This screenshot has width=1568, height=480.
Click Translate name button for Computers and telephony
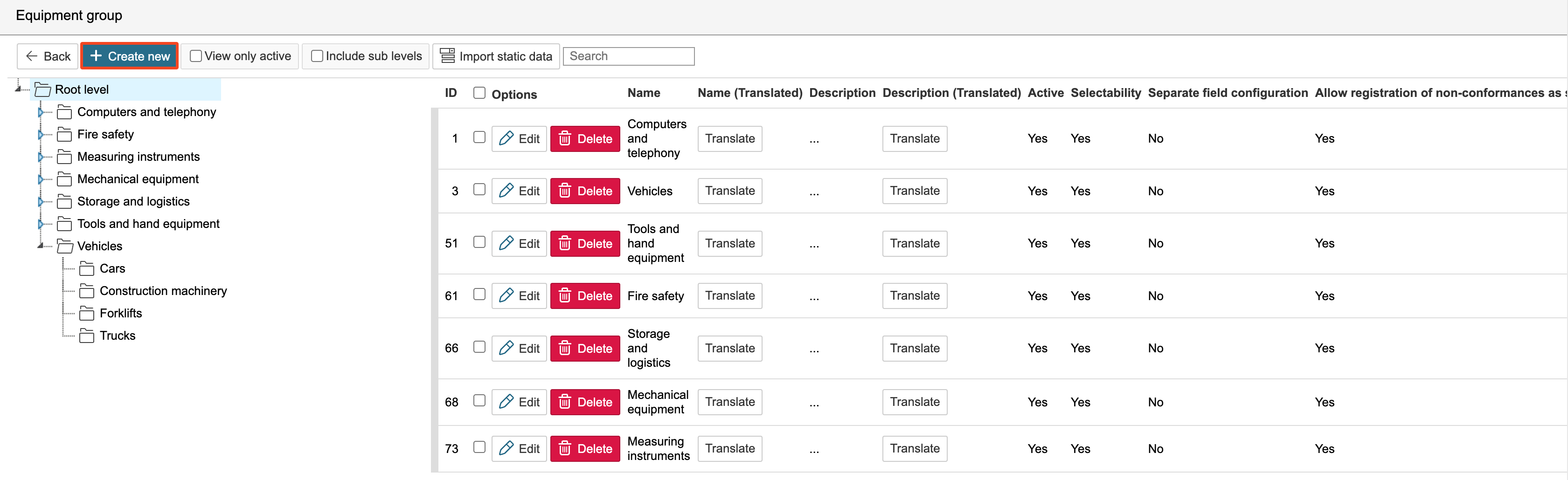[x=729, y=139]
